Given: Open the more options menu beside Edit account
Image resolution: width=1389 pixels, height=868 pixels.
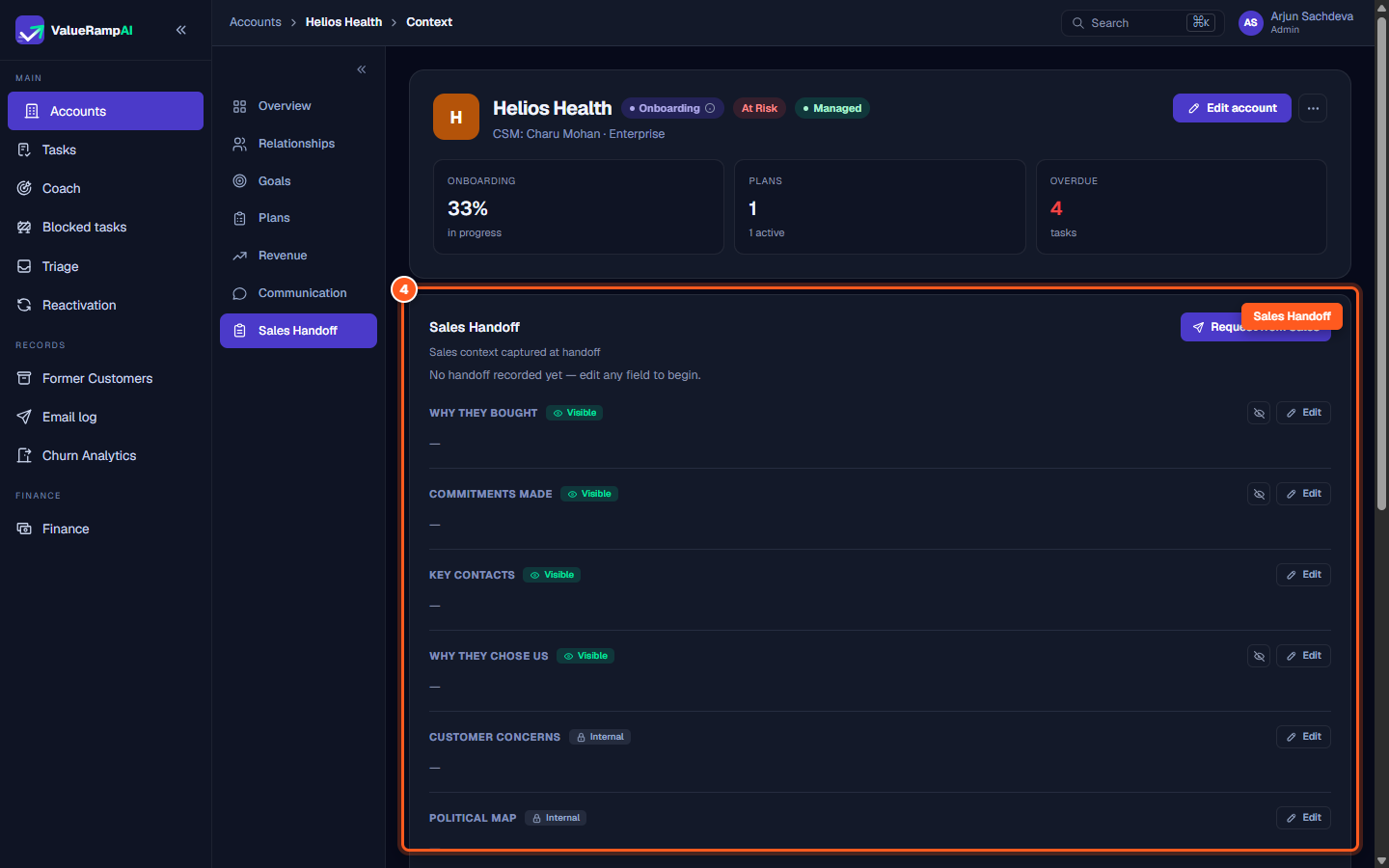Looking at the screenshot, I should (x=1313, y=108).
